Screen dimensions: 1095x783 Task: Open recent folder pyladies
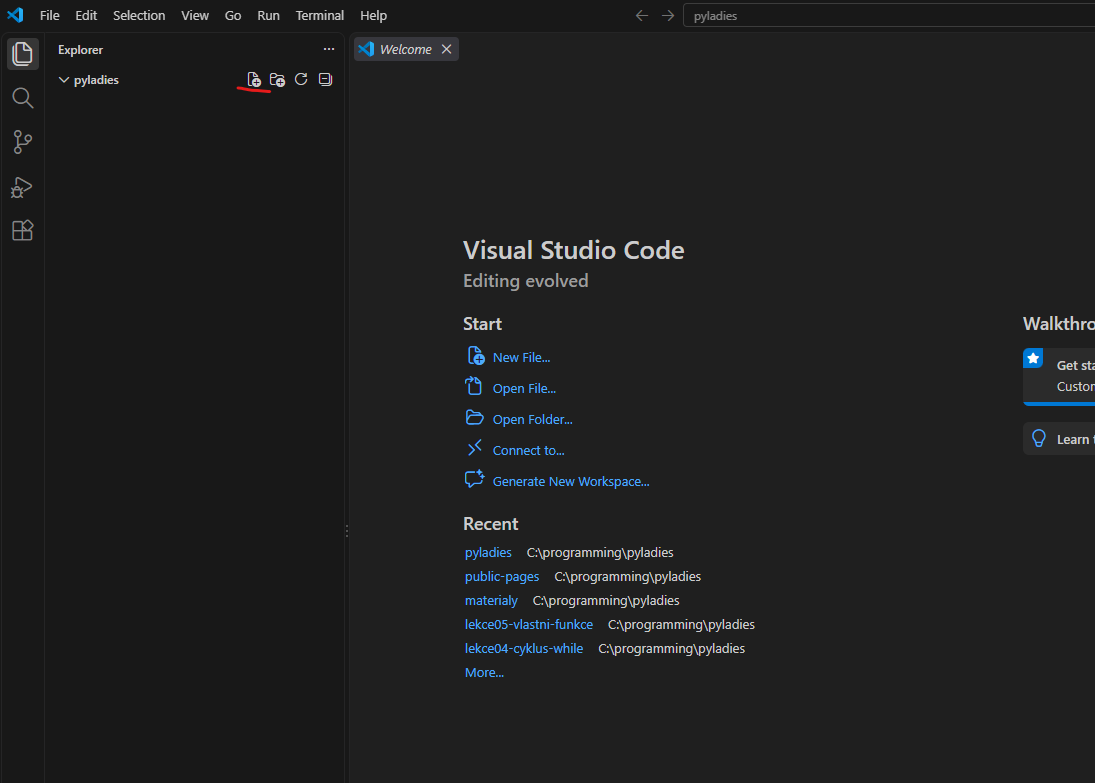pos(488,553)
